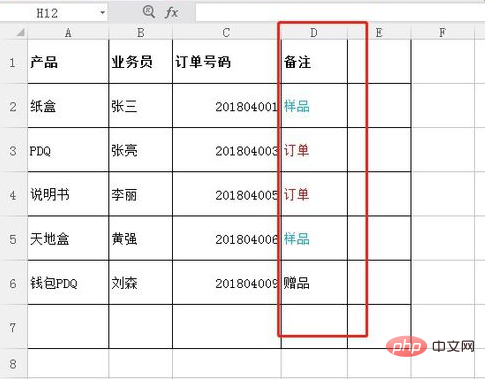Open the Name Box dropdown arrow

pos(102,13)
